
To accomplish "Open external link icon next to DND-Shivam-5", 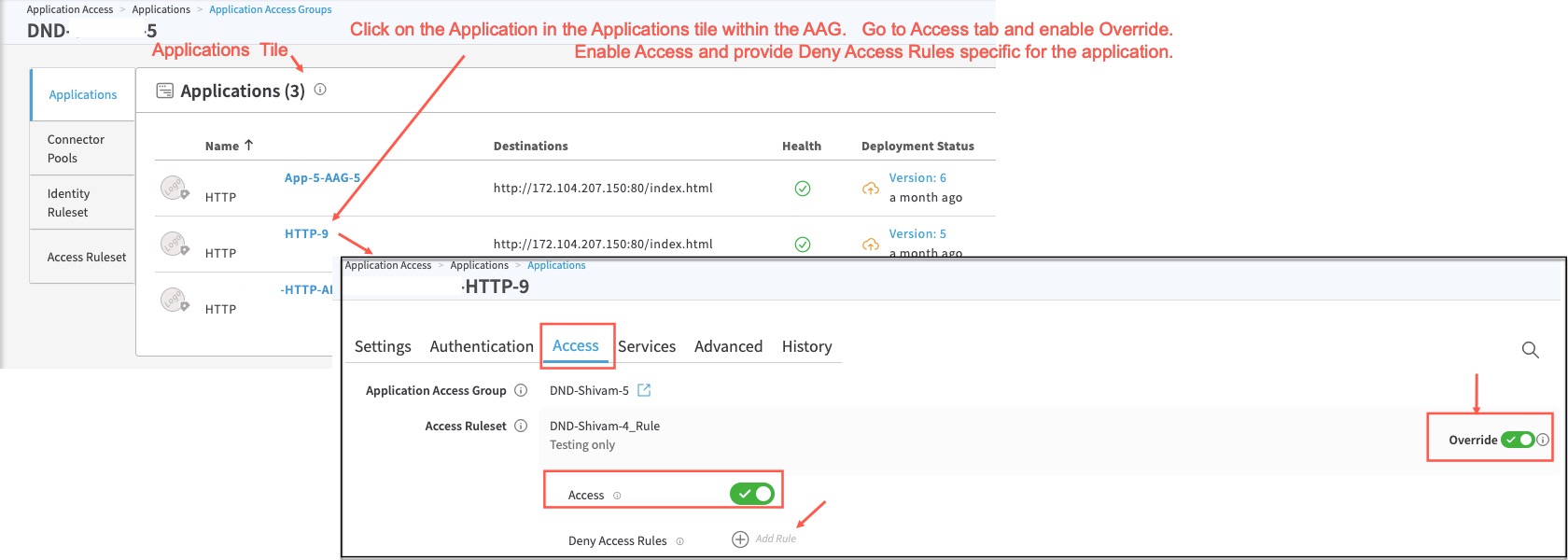I will [x=644, y=390].
